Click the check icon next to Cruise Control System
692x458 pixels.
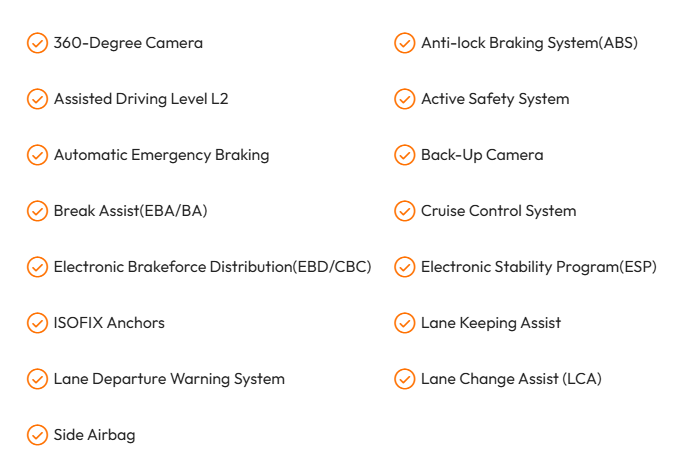point(404,211)
